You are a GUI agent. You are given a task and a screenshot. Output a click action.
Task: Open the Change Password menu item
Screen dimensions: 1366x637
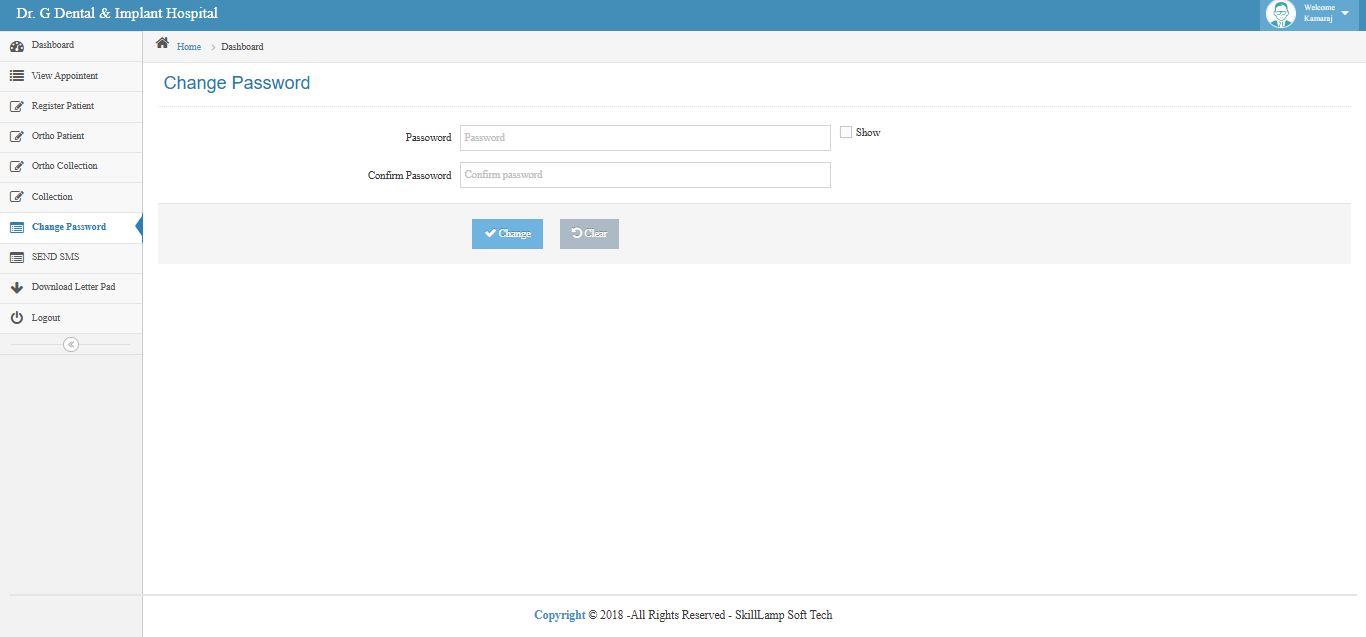[x=68, y=227]
